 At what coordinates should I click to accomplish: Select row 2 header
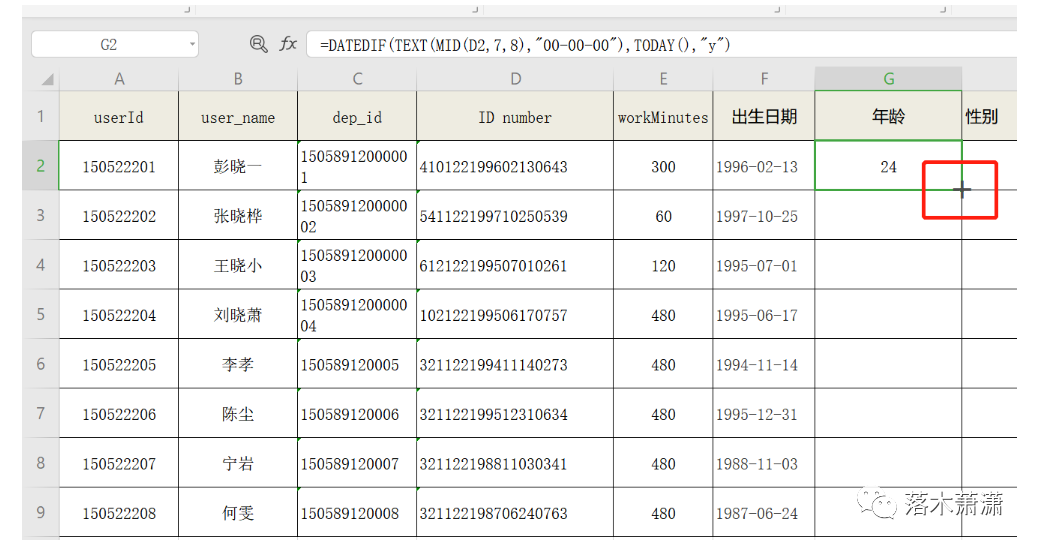(40, 165)
